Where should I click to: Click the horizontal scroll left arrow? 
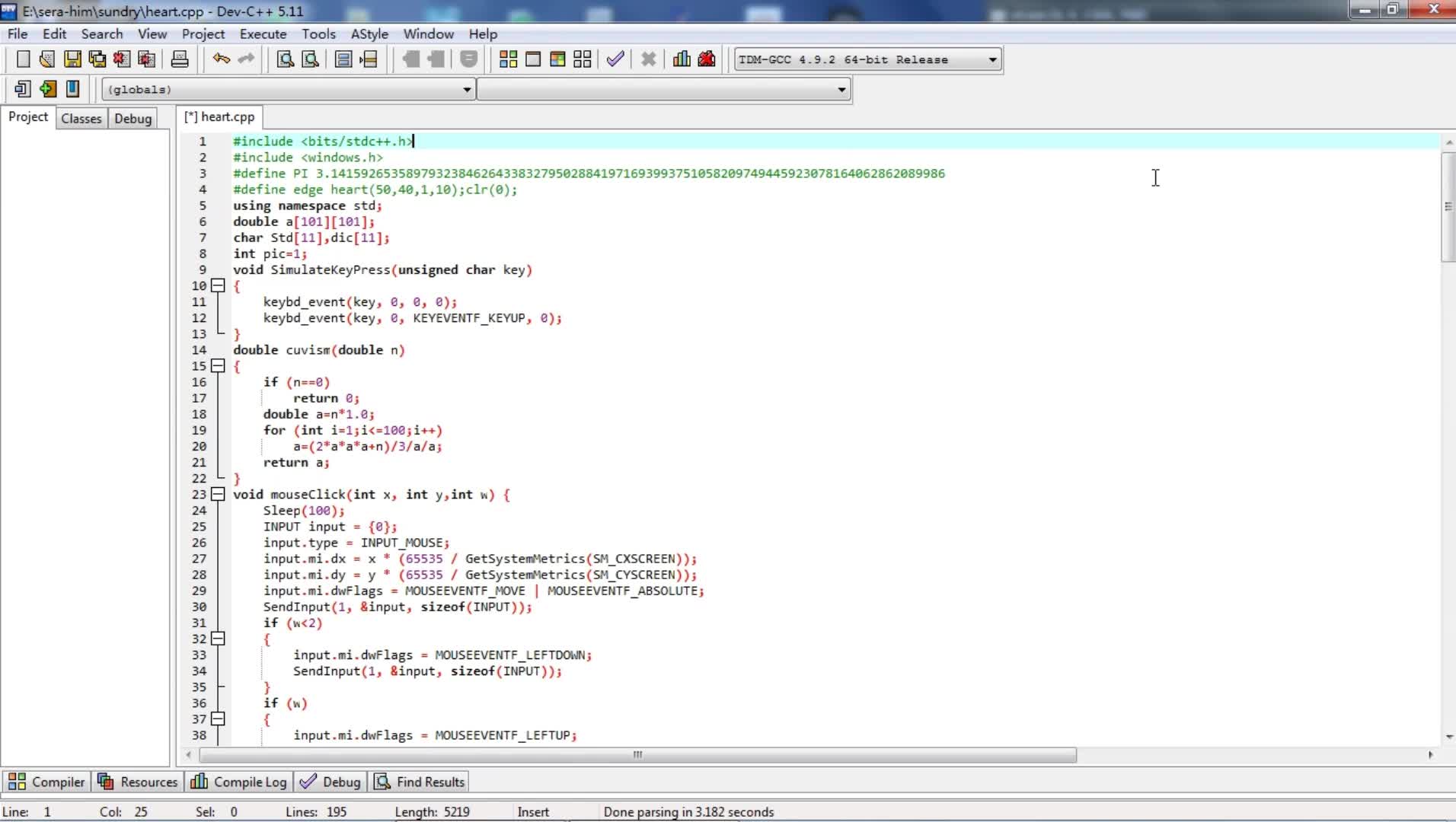[188, 755]
